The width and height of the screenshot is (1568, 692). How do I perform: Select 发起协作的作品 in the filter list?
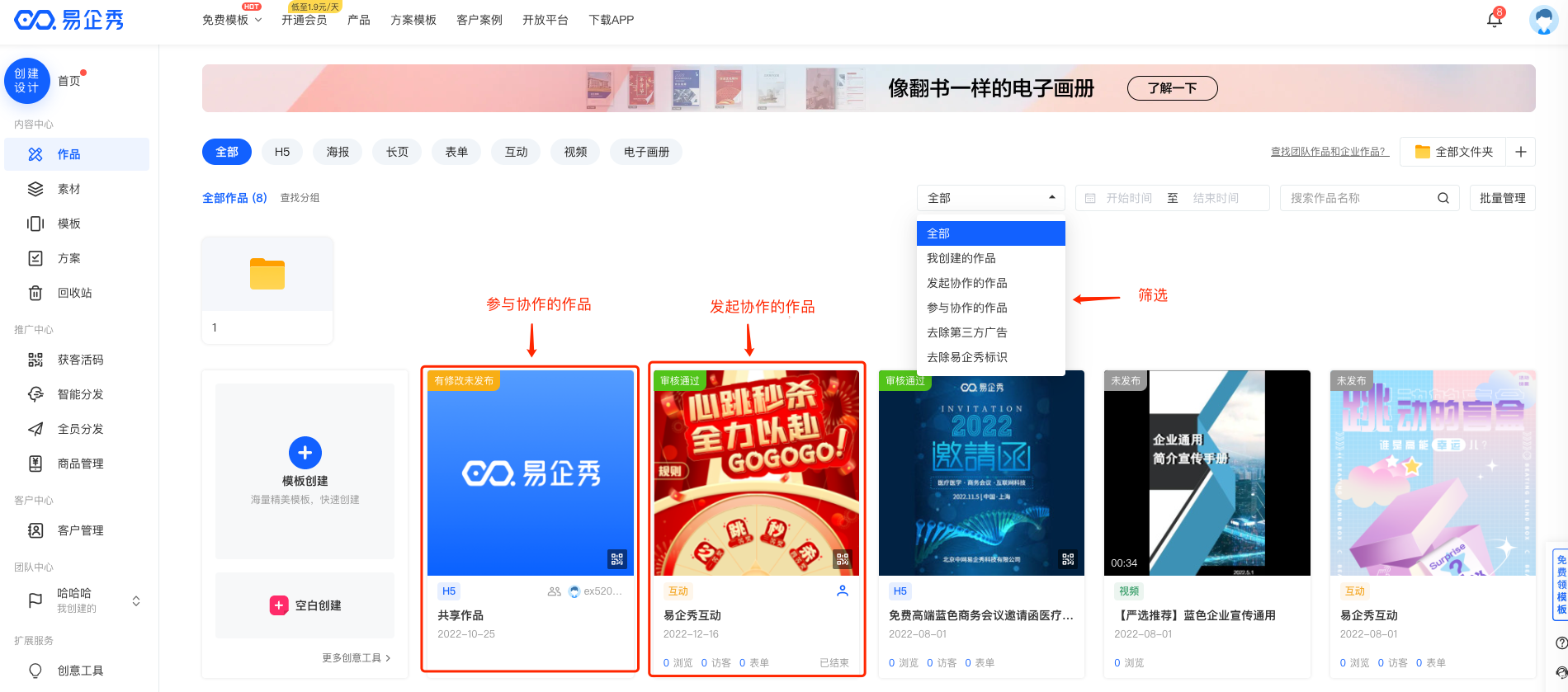tap(990, 283)
